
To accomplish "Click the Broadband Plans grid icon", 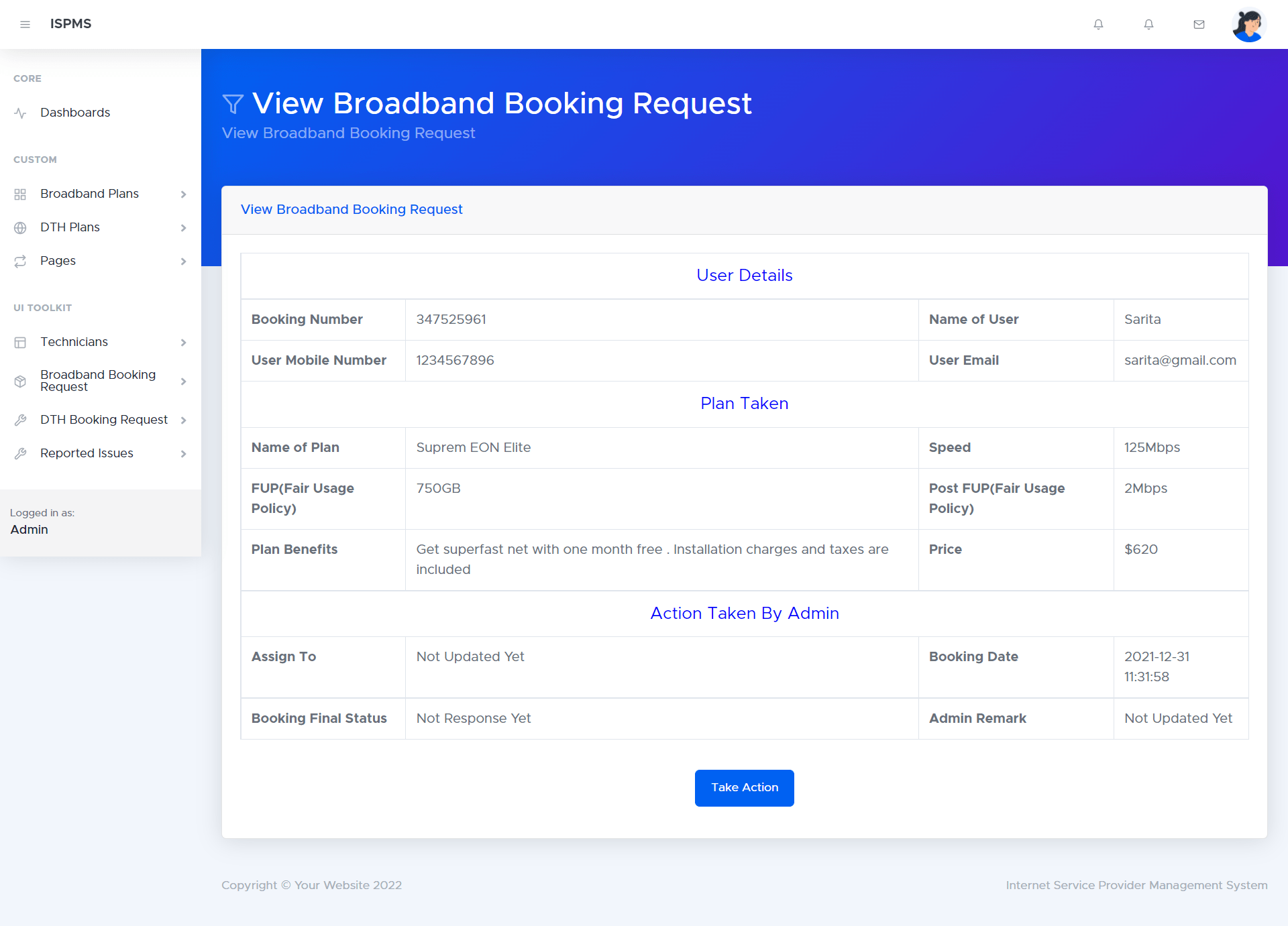I will click(x=20, y=194).
